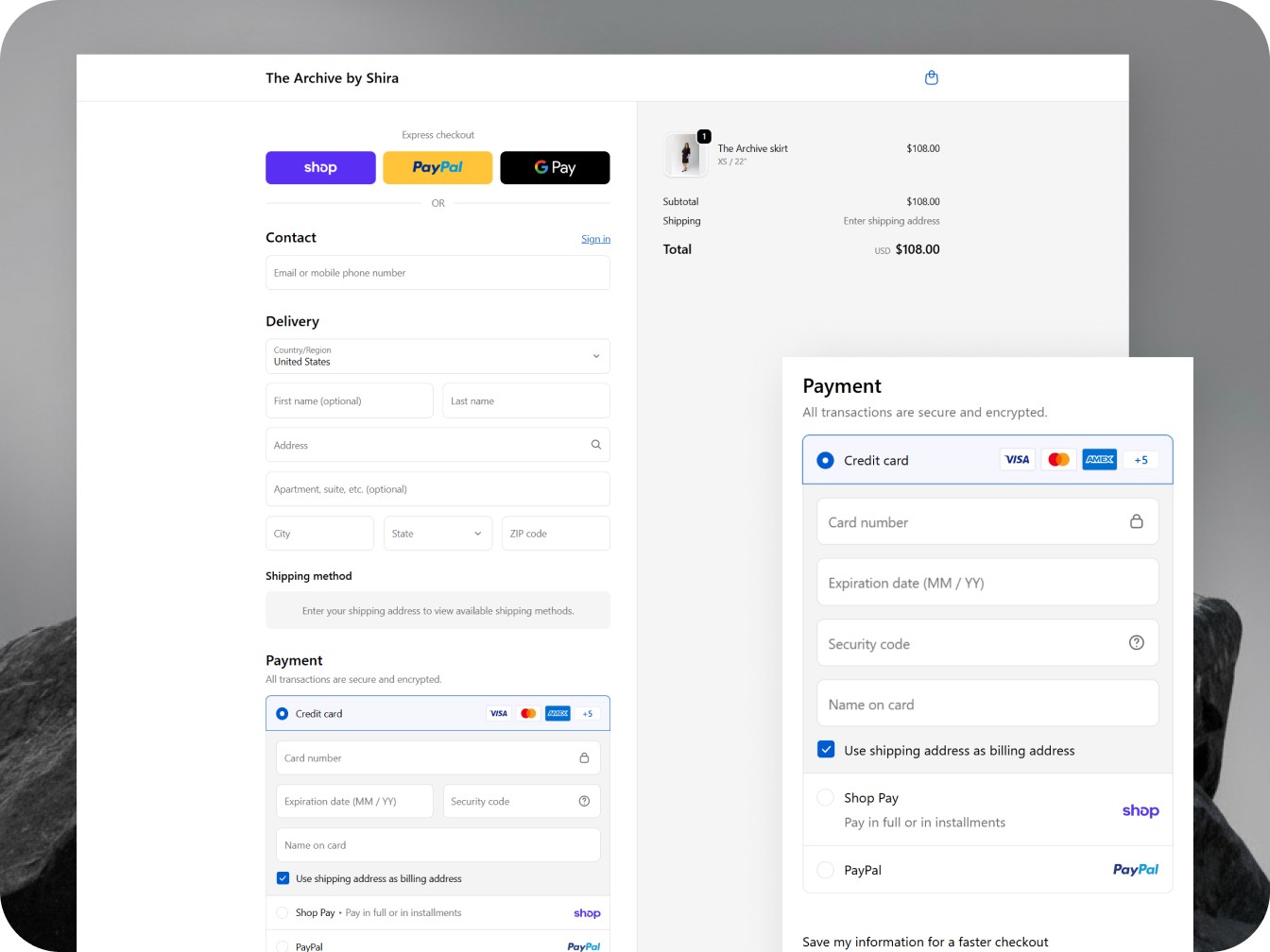Click the shop logo beside Shop Pay in enlarged panel
The height and width of the screenshot is (952, 1270).
(1141, 810)
